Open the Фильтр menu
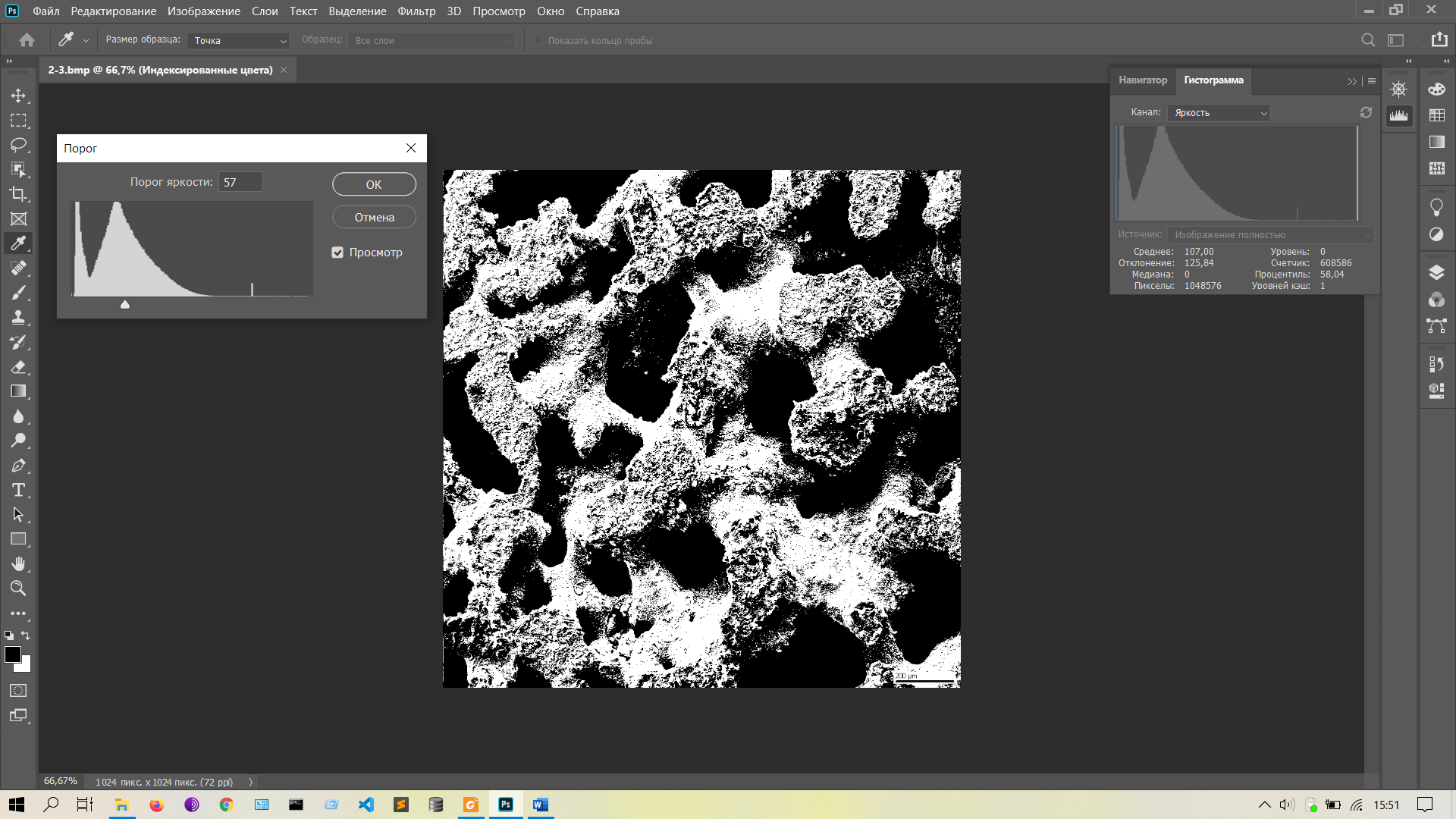This screenshot has width=1456, height=819. tap(416, 11)
